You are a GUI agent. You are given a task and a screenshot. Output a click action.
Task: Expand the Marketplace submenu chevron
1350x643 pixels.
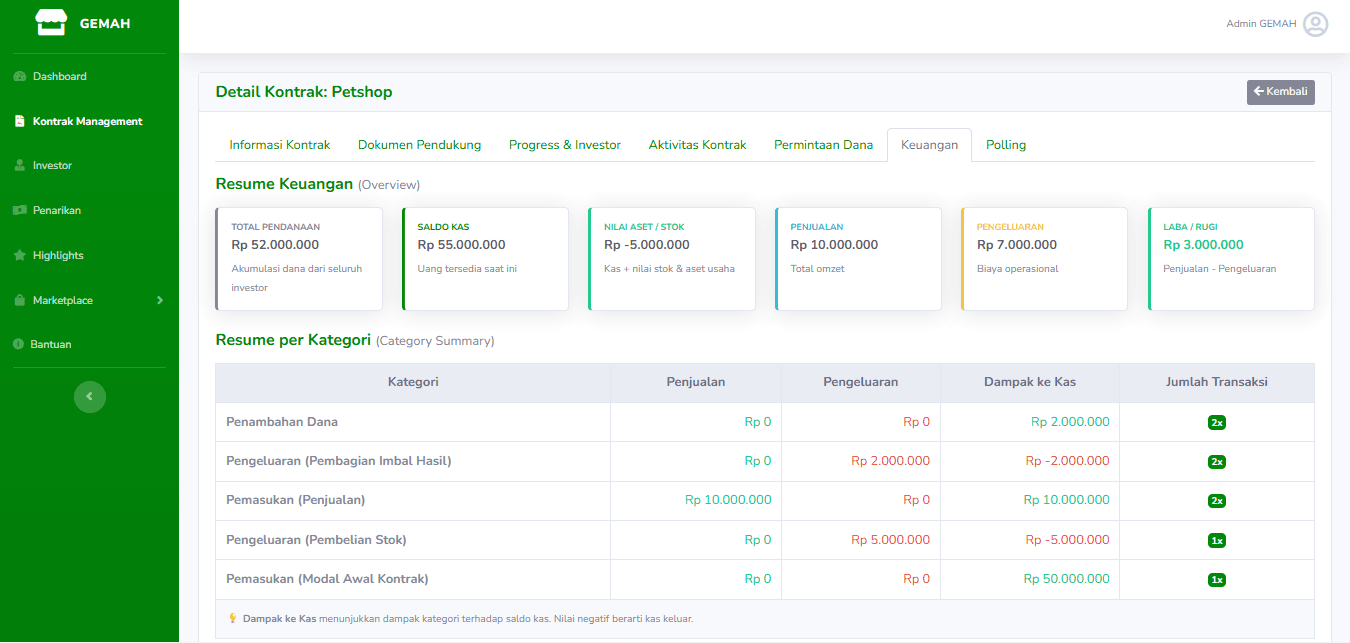(x=159, y=300)
